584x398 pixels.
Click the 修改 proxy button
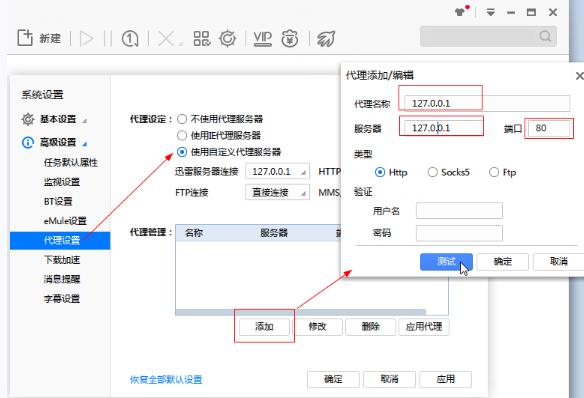(x=317, y=327)
